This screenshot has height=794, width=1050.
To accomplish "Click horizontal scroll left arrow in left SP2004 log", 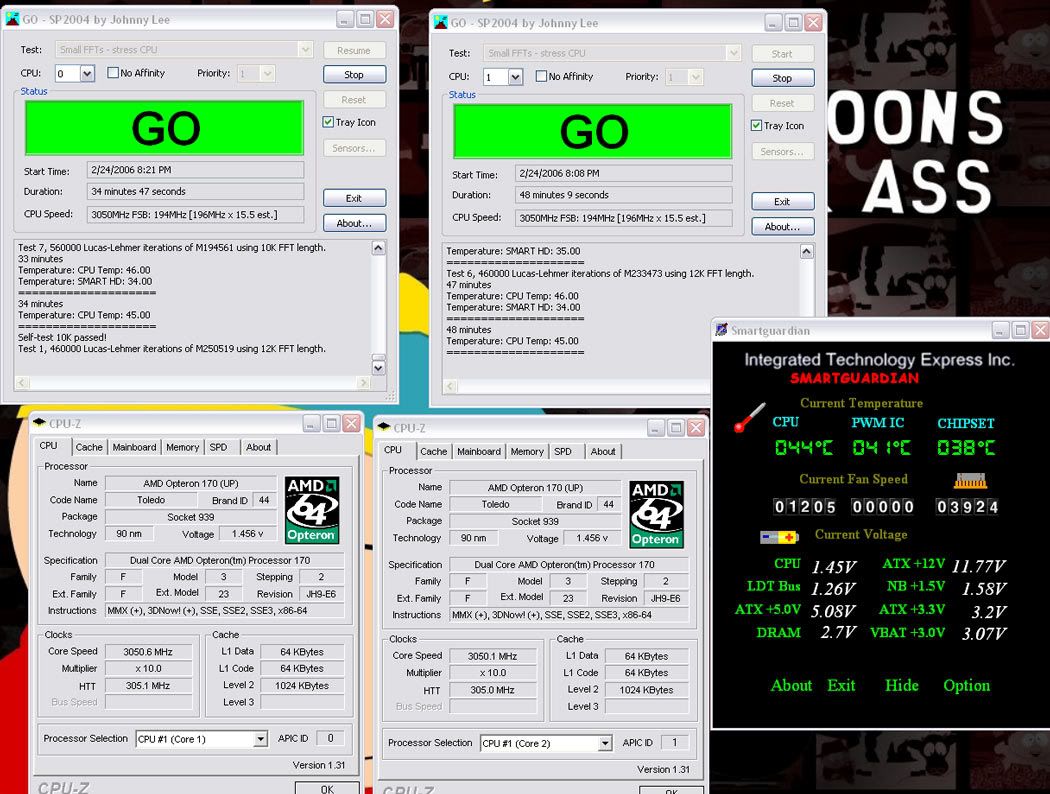I will tap(21, 383).
